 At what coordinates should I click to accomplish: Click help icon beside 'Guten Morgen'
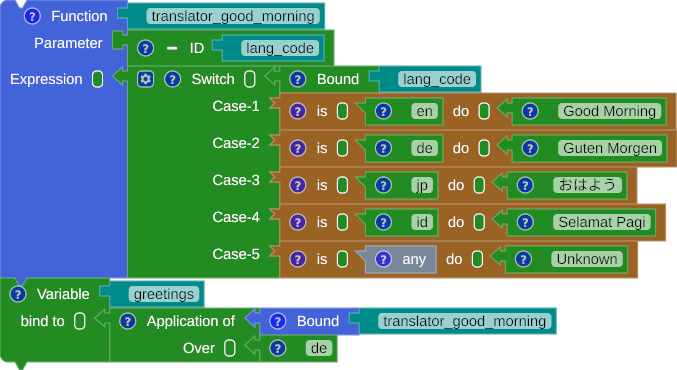tap(530, 149)
